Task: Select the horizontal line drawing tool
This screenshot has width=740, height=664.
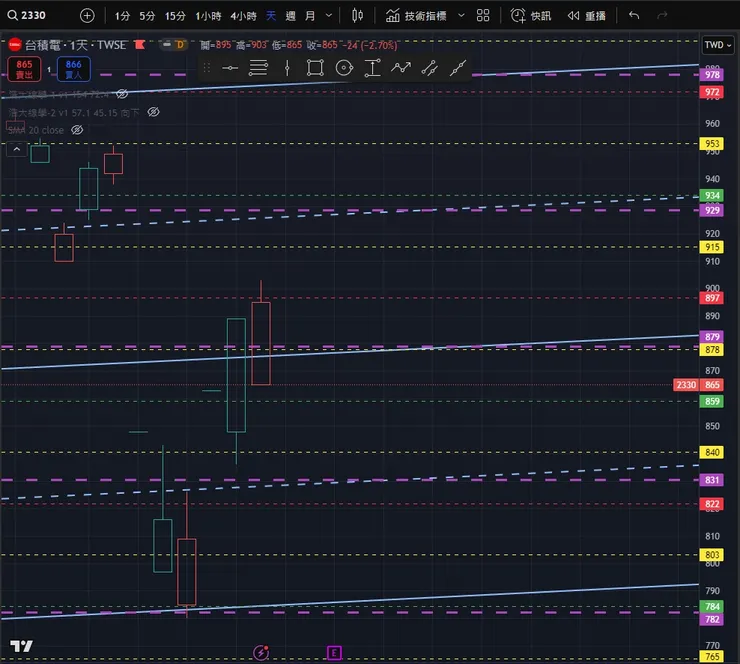Action: pos(230,68)
